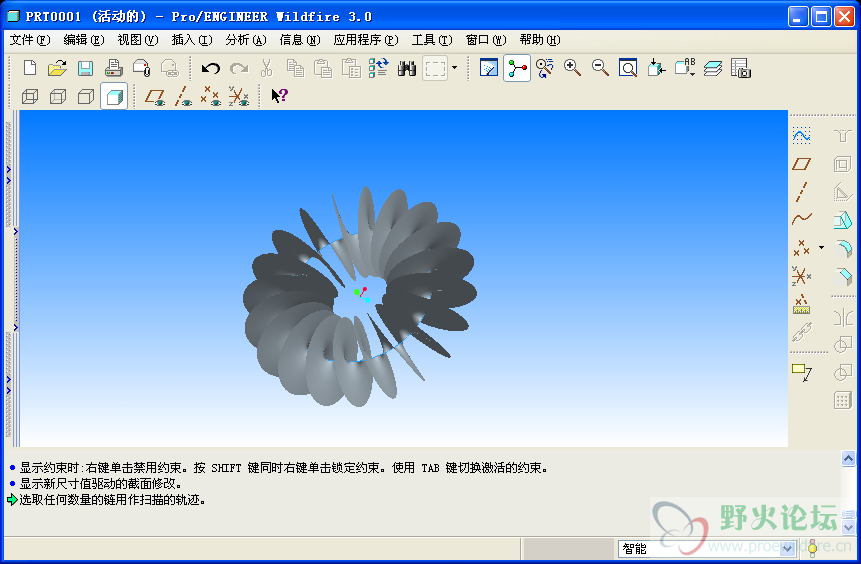Zoom out with the magnifier minus icon
The height and width of the screenshot is (564, 861).
click(x=600, y=68)
